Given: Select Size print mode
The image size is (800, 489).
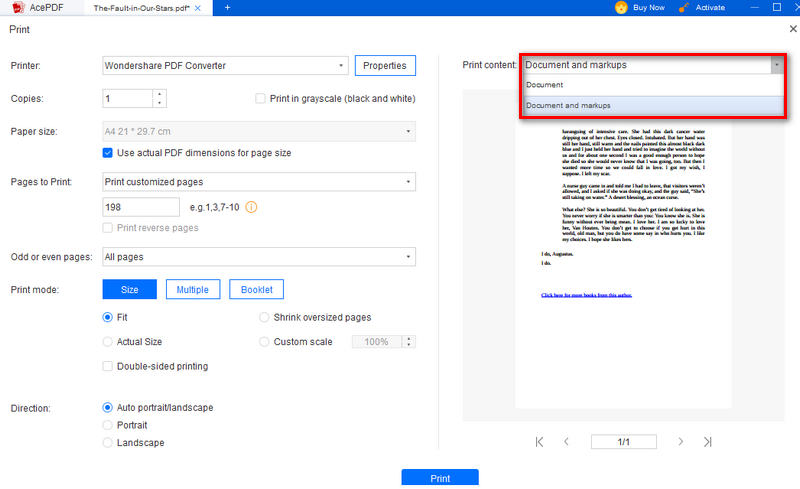Looking at the screenshot, I should pyautogui.click(x=130, y=289).
